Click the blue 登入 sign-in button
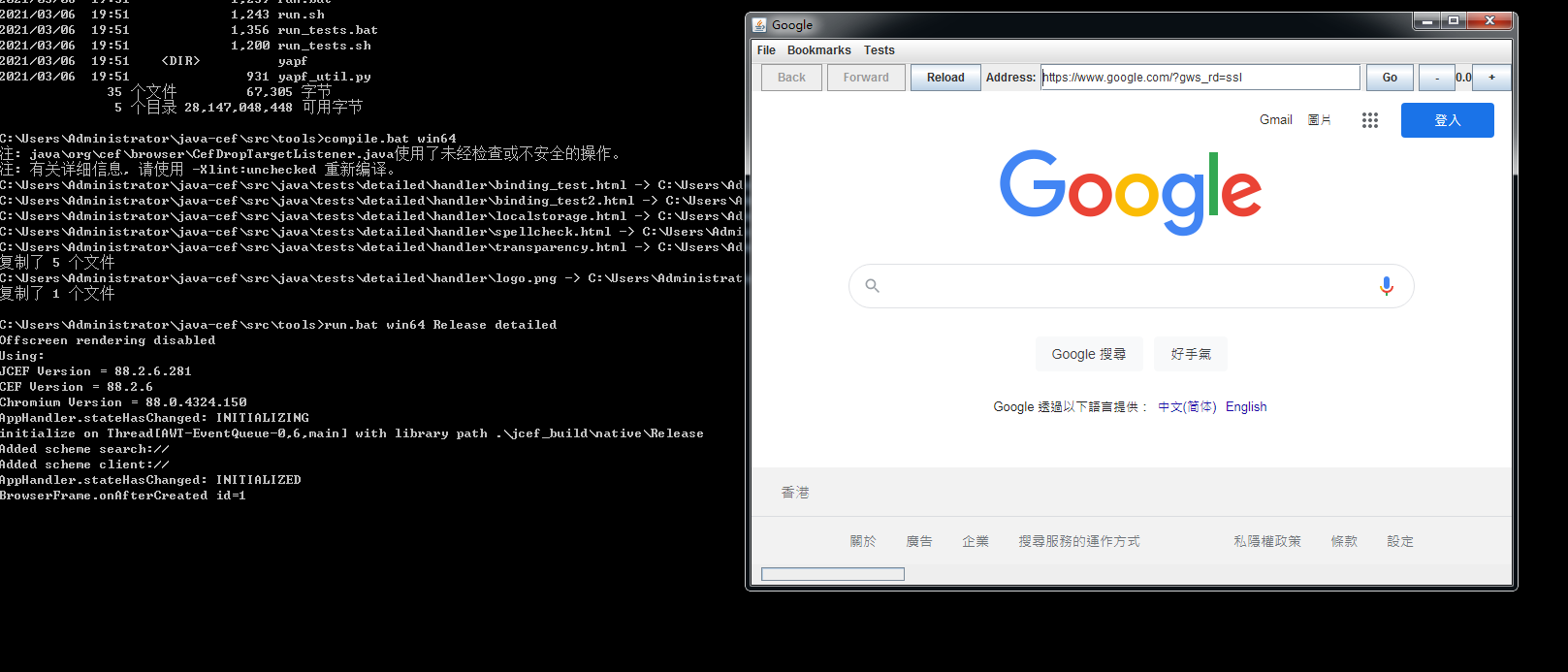 (1447, 120)
